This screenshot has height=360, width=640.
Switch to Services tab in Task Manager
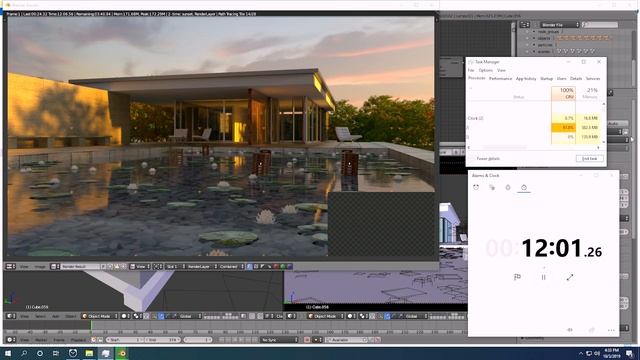coord(593,78)
